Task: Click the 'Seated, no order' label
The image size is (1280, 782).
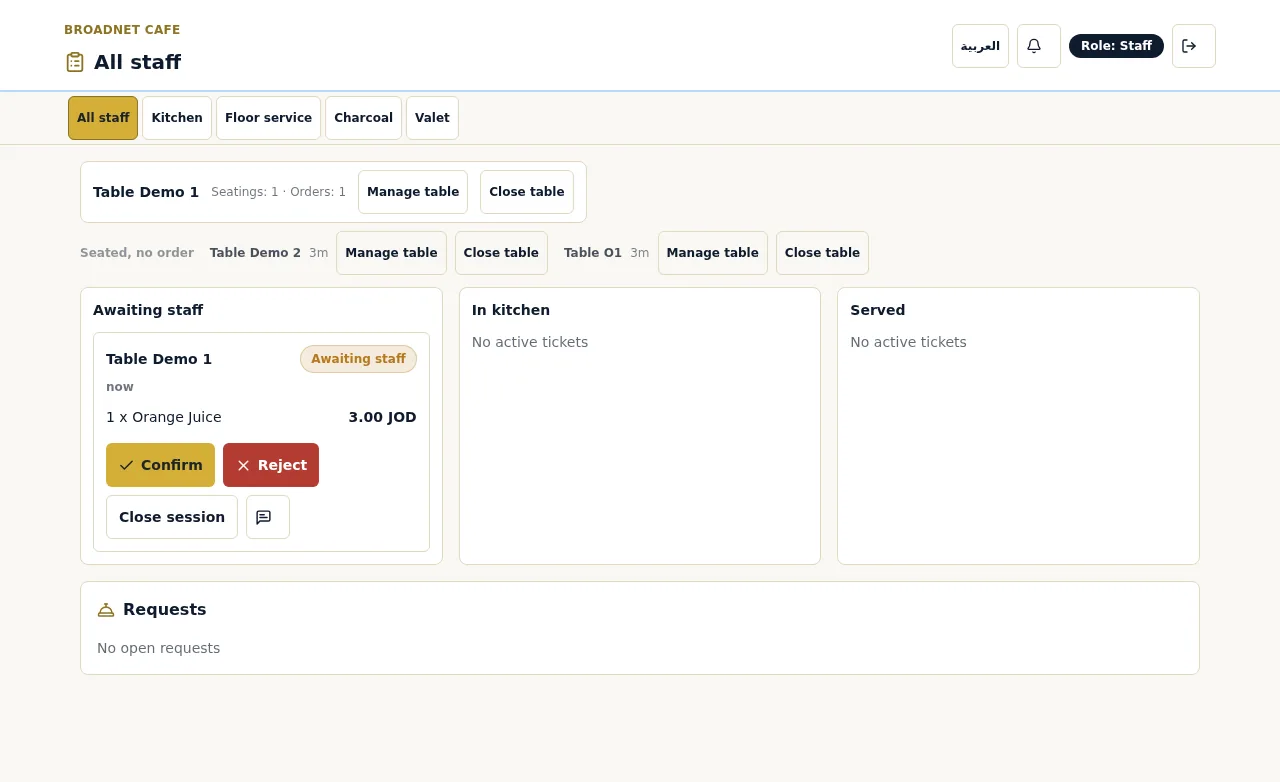Action: click(x=137, y=253)
